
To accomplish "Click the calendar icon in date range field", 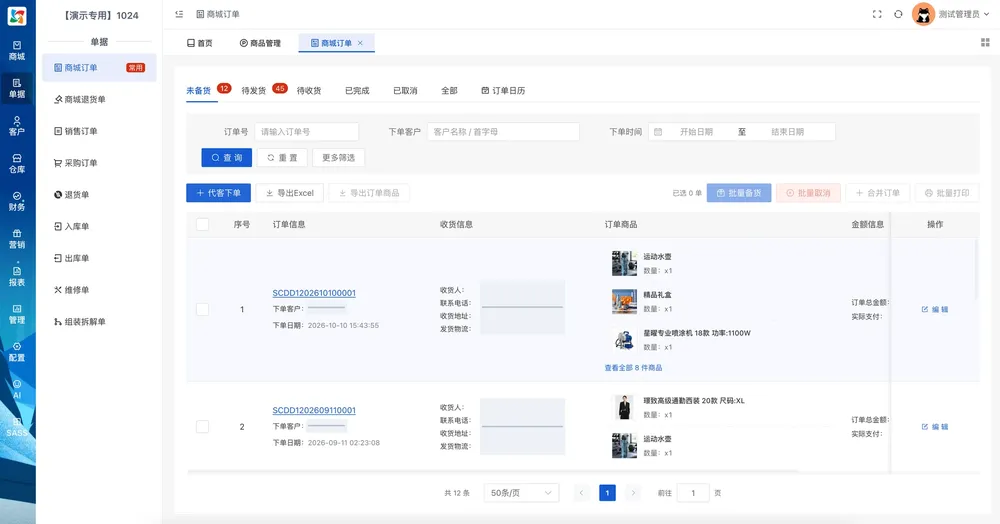I will pos(658,132).
